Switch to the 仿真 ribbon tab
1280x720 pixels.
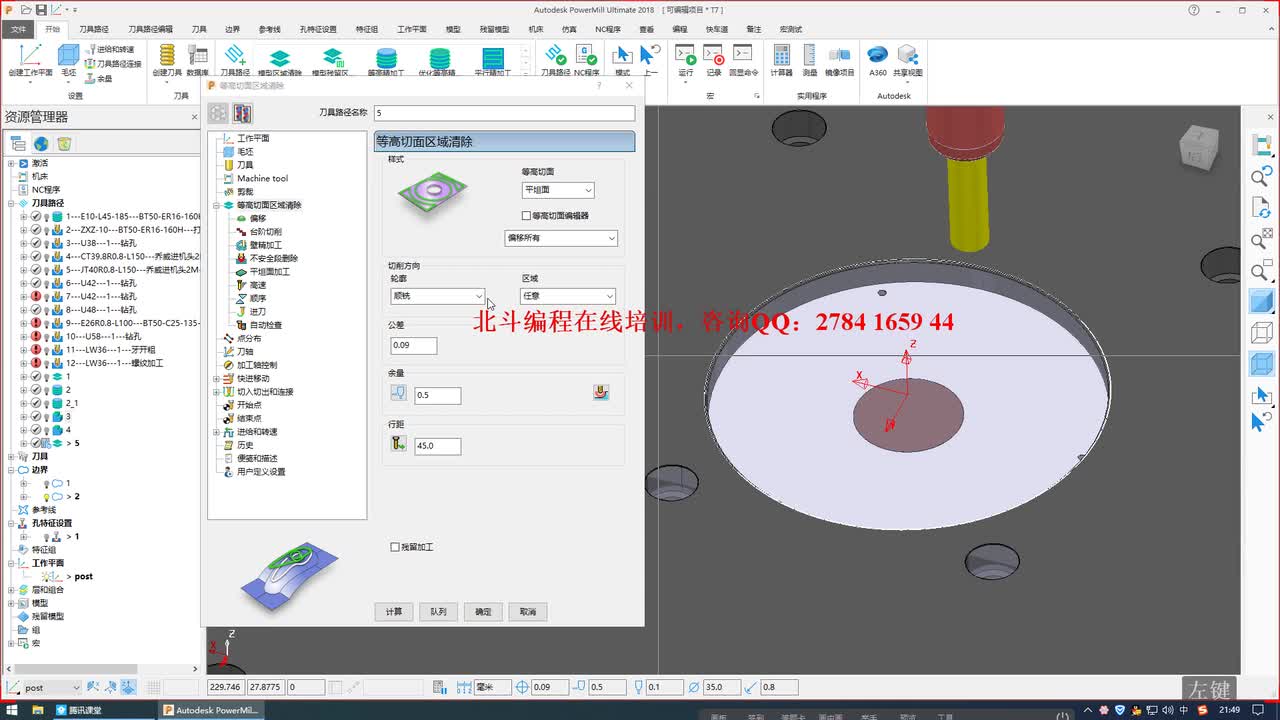[x=568, y=29]
